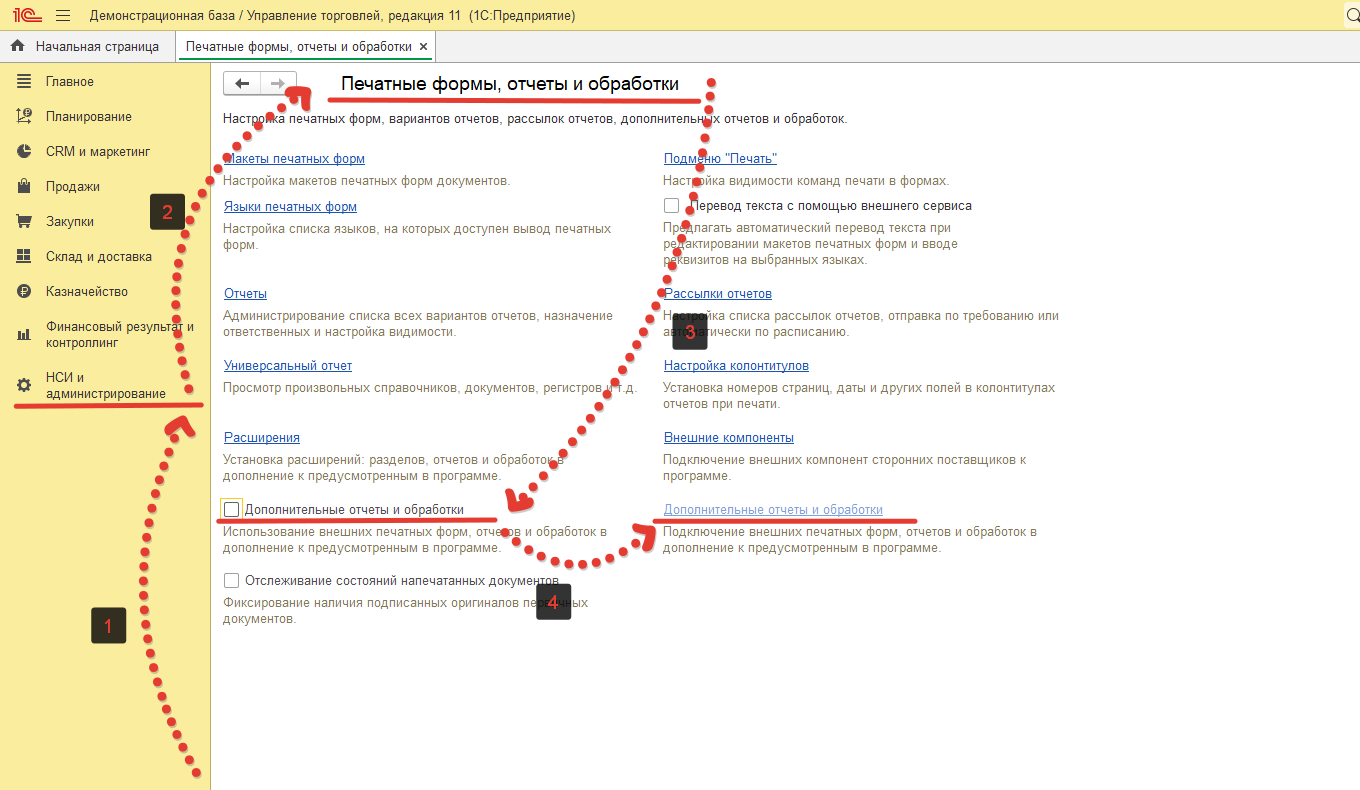The width and height of the screenshot is (1360, 790).
Task: Check Перевод текста с помощью внешнего сервиса
Action: [x=671, y=206]
